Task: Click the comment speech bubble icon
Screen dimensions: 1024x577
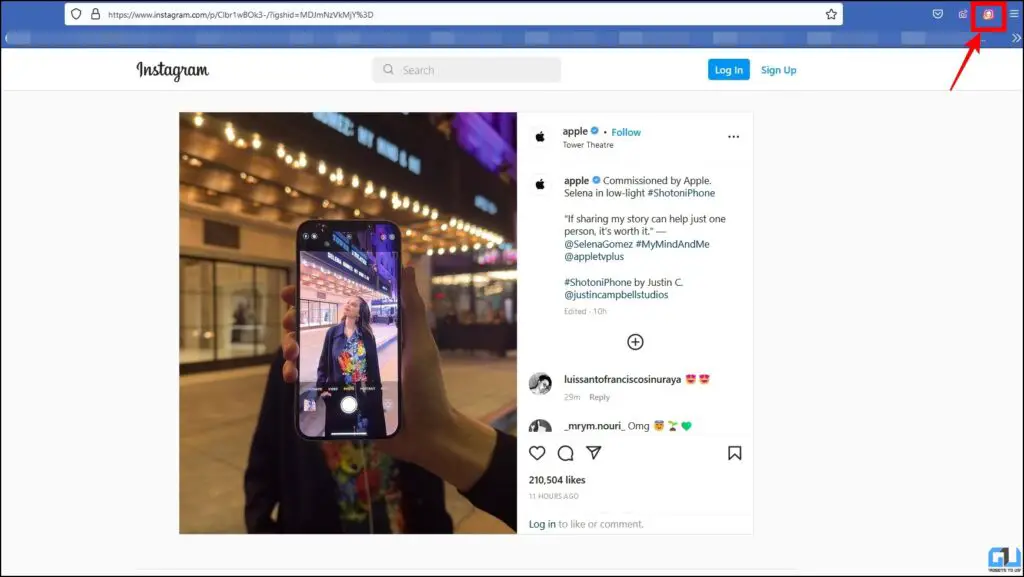Action: tap(566, 453)
